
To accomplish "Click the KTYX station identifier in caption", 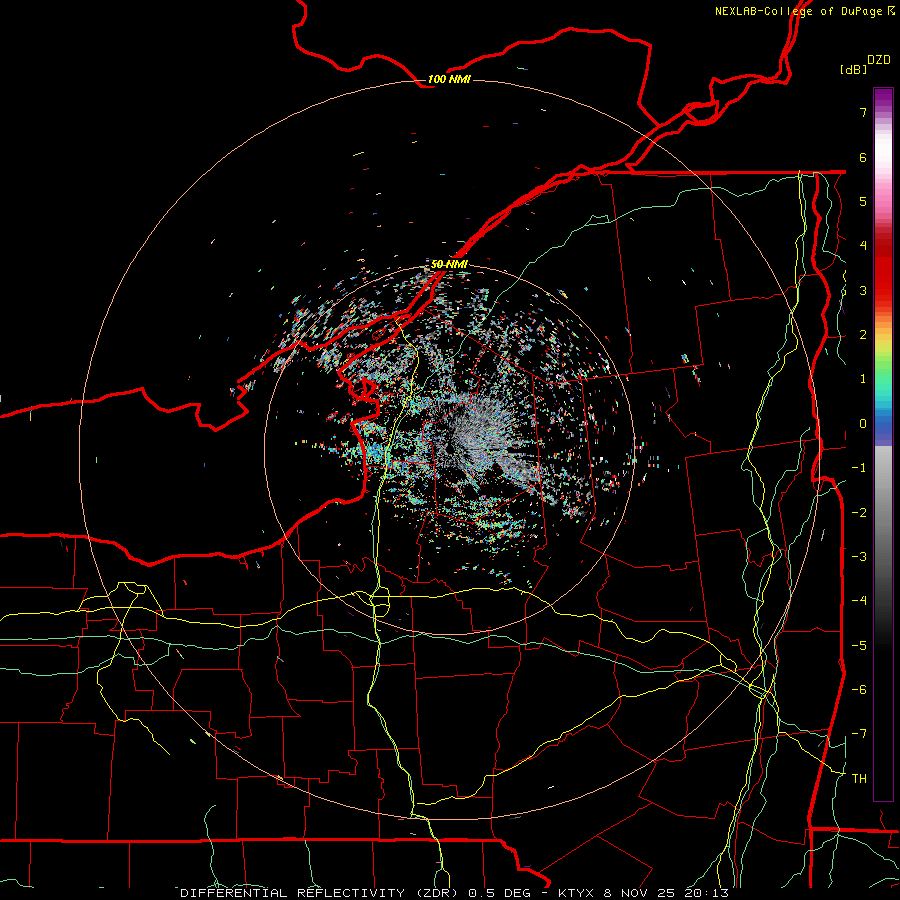I will [x=577, y=893].
